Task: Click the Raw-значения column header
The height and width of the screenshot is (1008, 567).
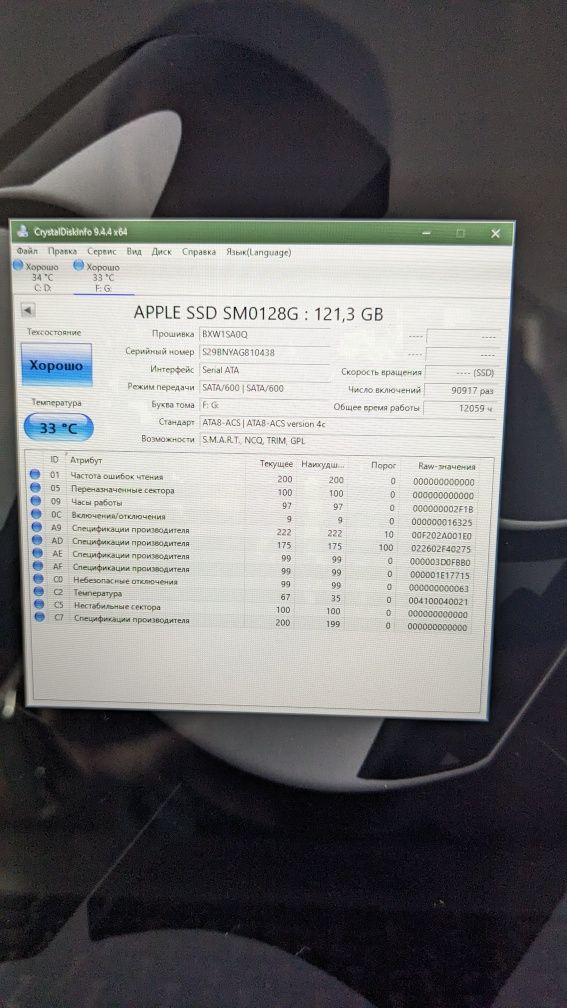Action: tap(447, 467)
